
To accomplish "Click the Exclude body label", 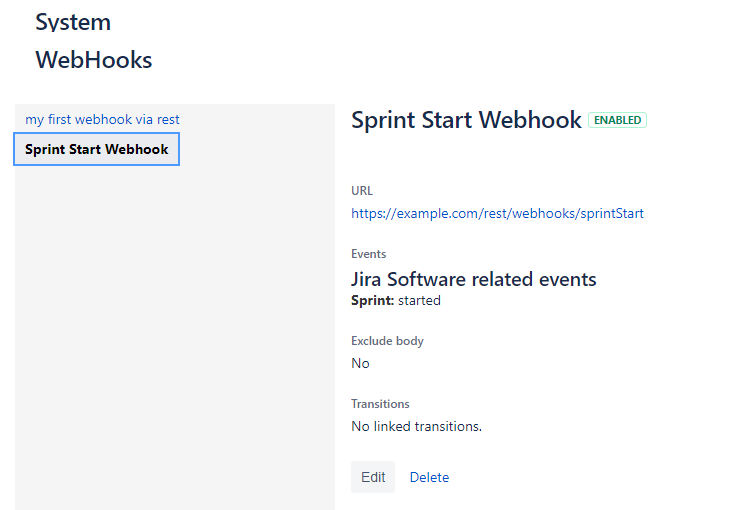I will pos(387,341).
